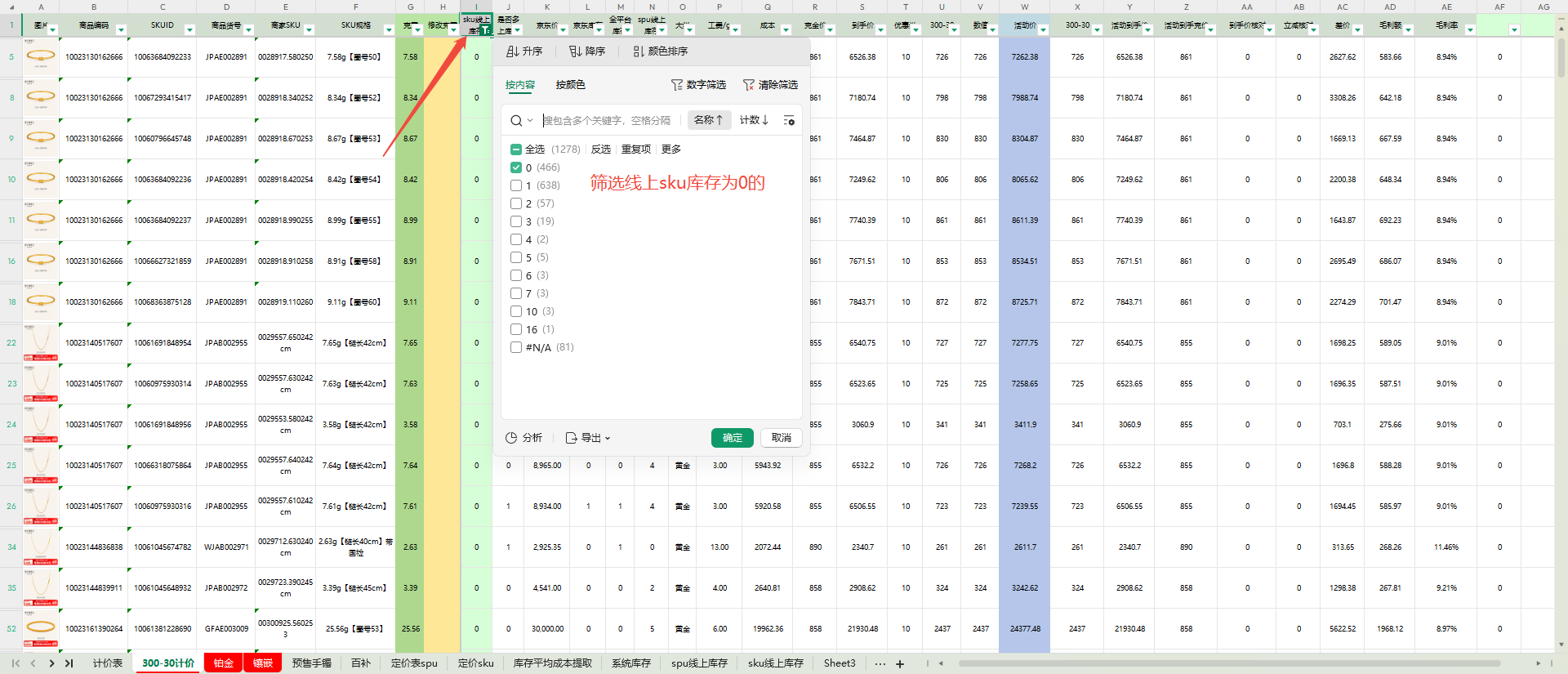
Task: Click 反选 to invert selection
Action: click(x=601, y=150)
